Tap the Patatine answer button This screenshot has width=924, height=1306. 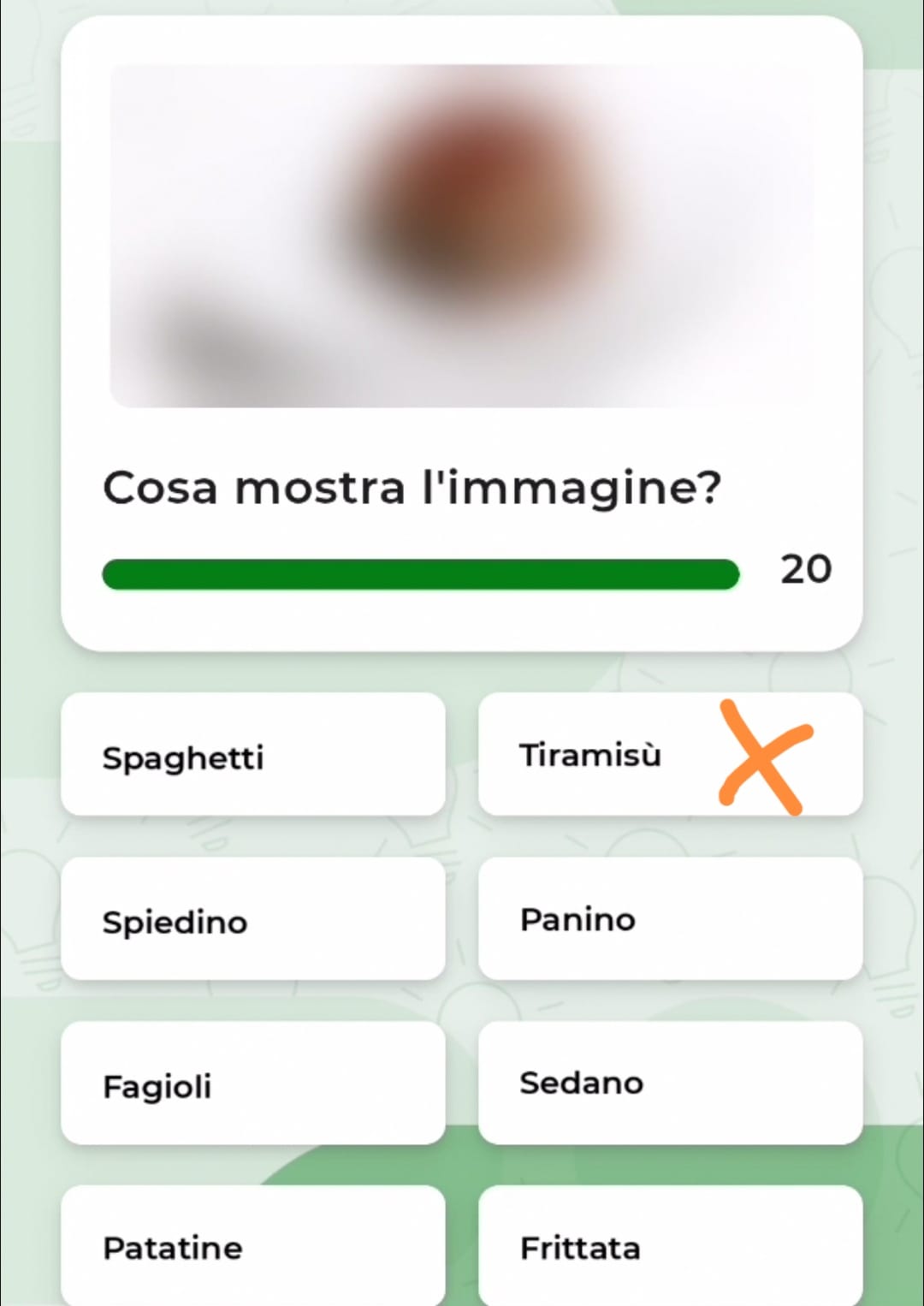(x=252, y=1246)
